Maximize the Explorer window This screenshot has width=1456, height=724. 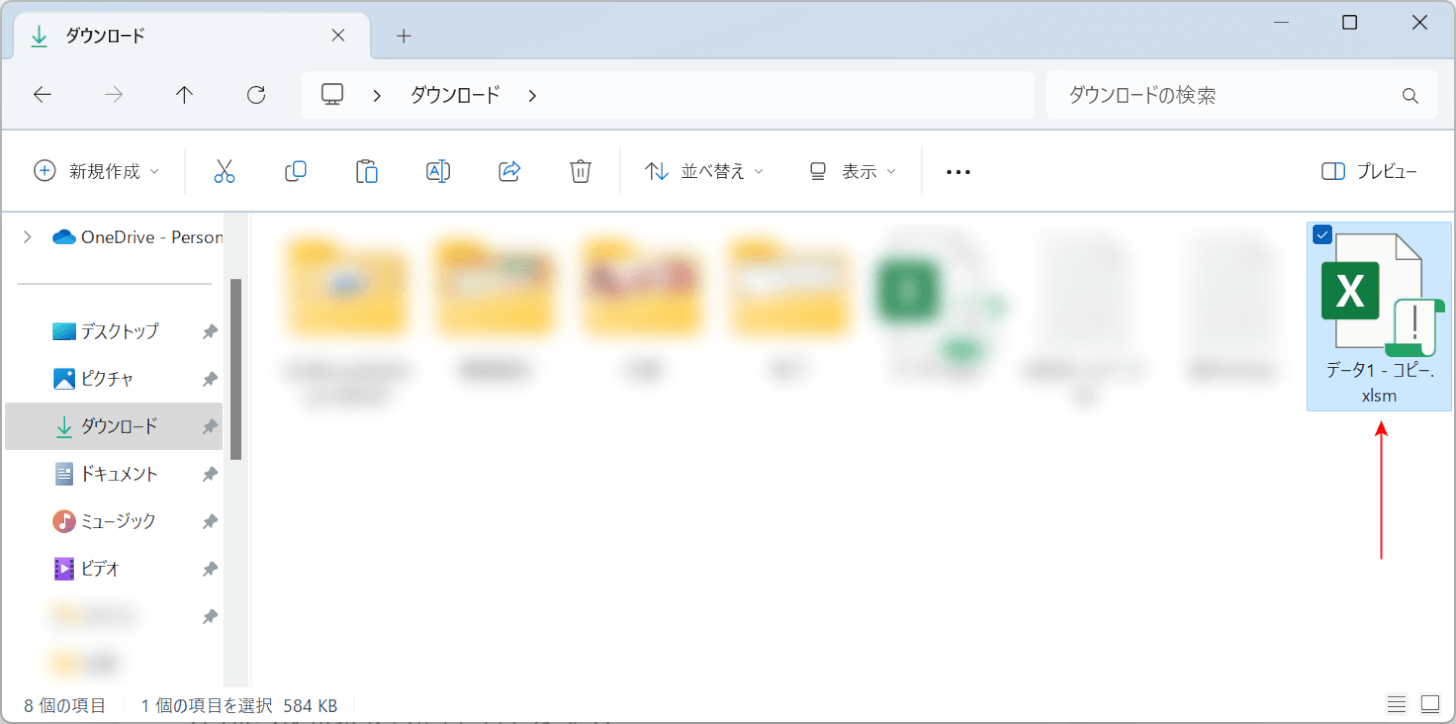pyautogui.click(x=1350, y=22)
